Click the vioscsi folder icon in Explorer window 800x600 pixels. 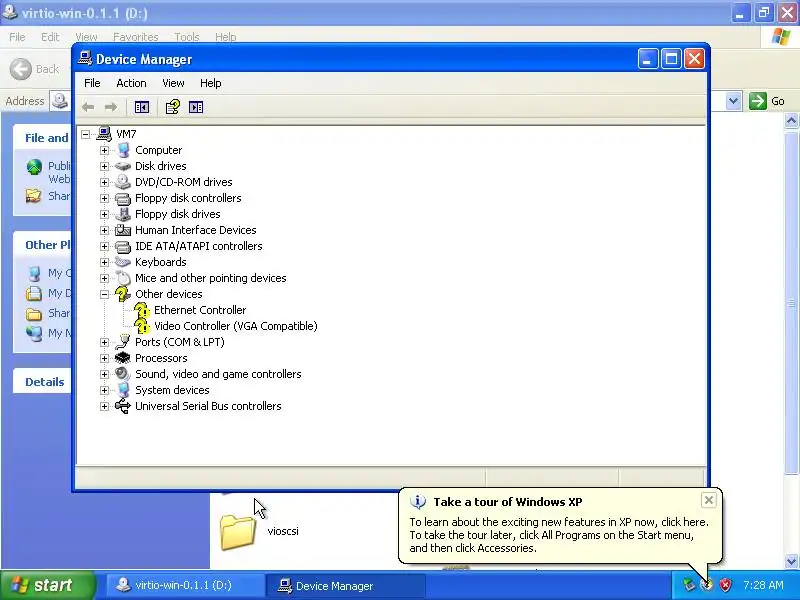point(238,532)
